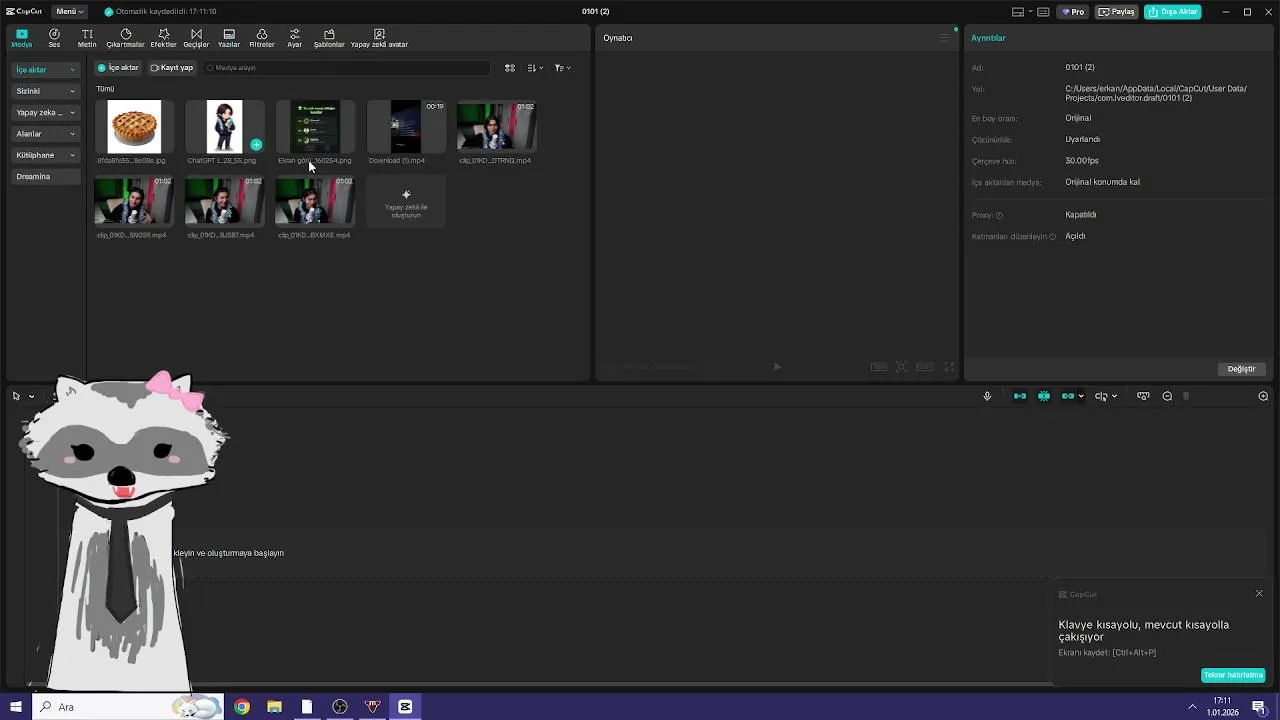Click the timeline zoom out icon
Screen dimensions: 1280x720
click(x=1167, y=396)
